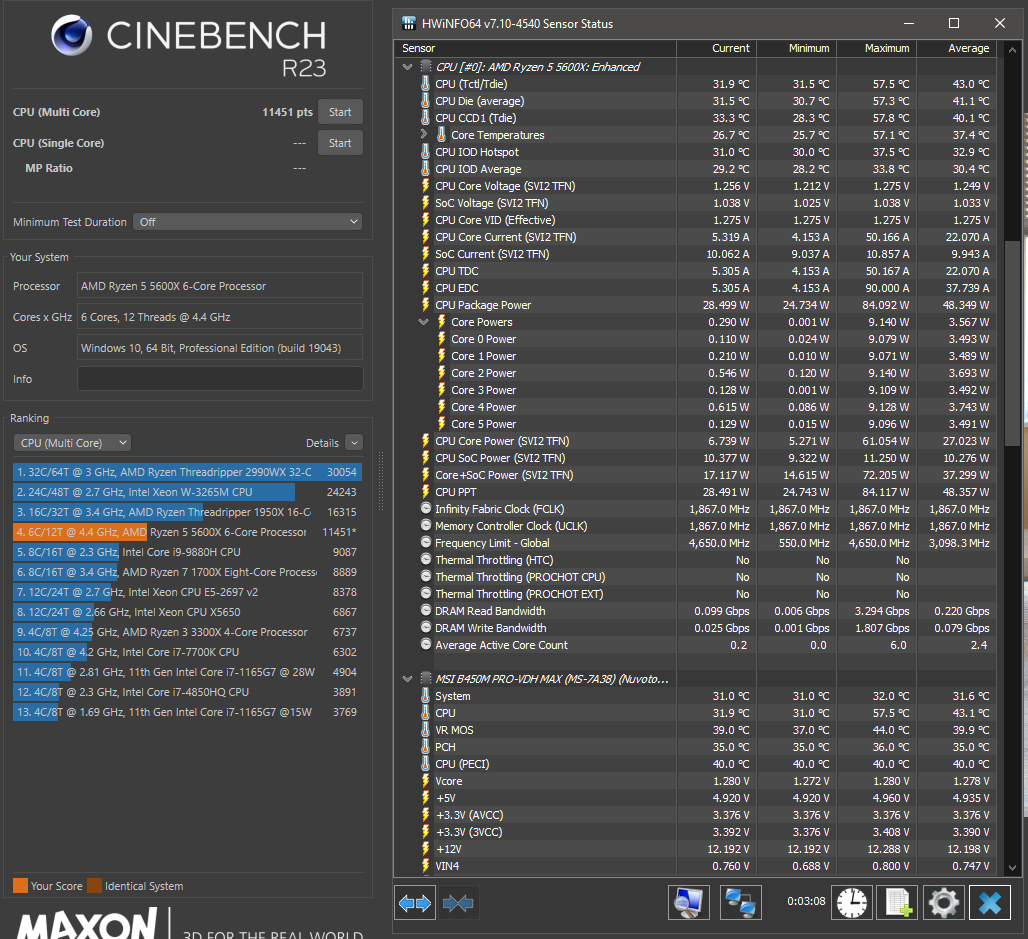Viewport: 1028px width, 939px height.
Task: Start the CPU (Single Core) test
Action: 340,143
